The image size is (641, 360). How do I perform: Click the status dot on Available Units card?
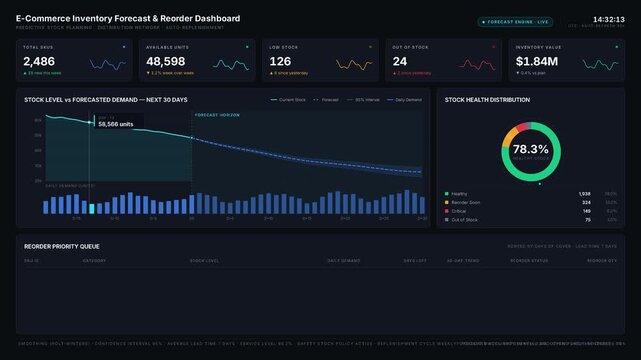[x=247, y=47]
